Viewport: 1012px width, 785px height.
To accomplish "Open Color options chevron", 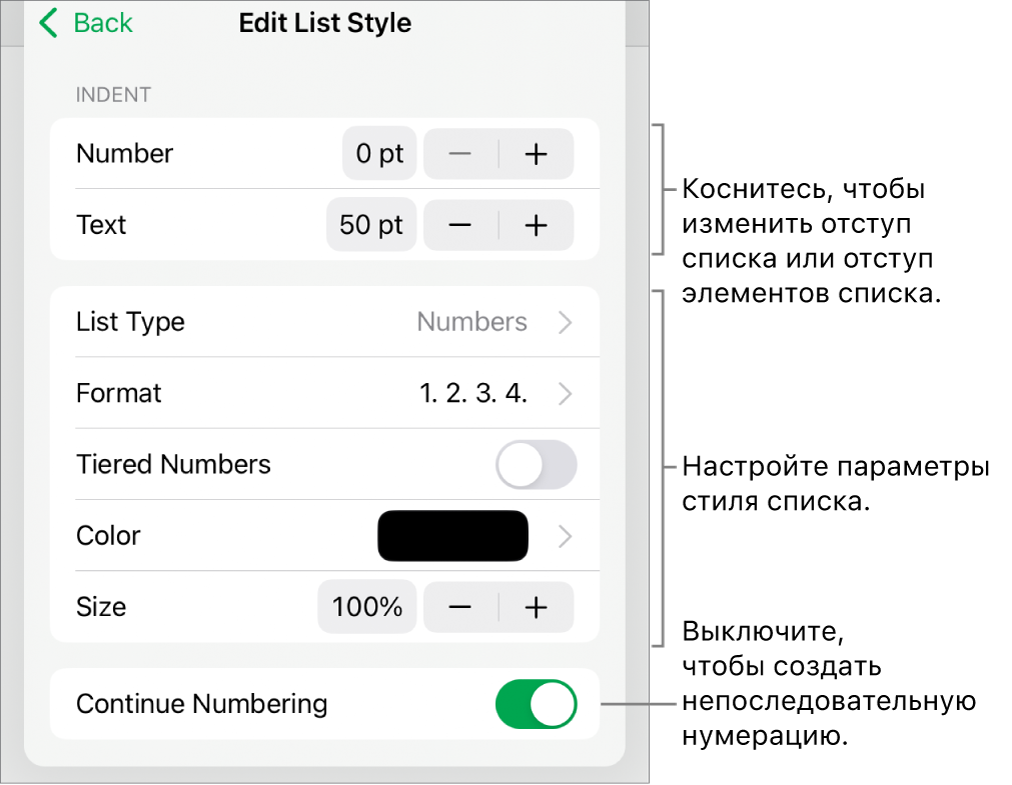I will [x=565, y=536].
